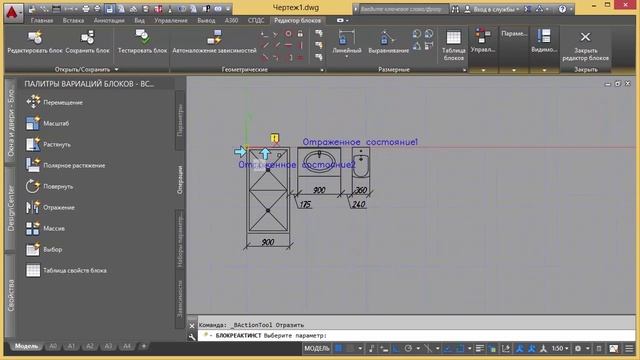The height and width of the screenshot is (360, 640).
Task: Click the yellow exclamation alert marker
Action: point(275,138)
